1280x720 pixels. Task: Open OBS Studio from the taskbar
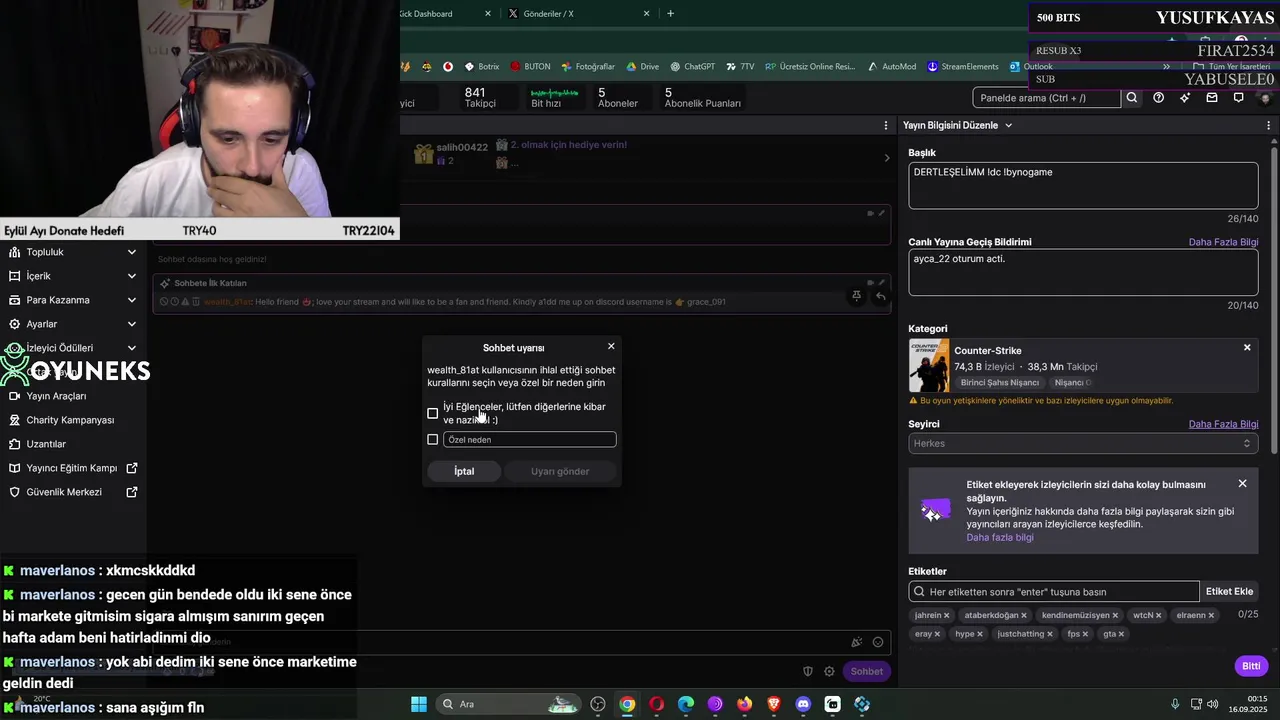[598, 704]
